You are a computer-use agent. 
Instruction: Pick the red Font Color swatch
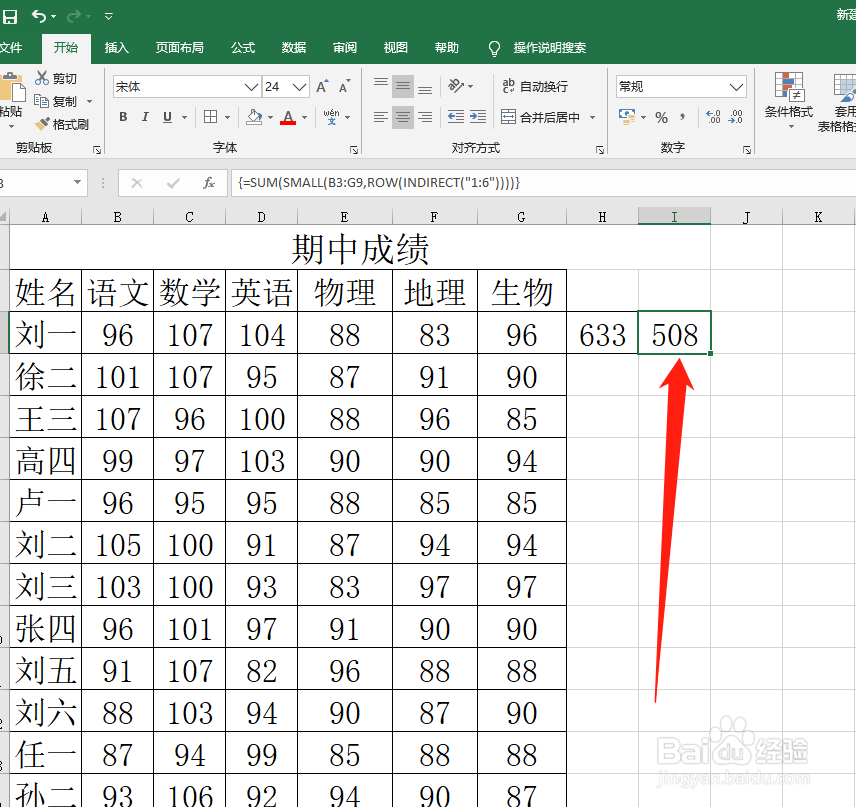click(x=288, y=118)
